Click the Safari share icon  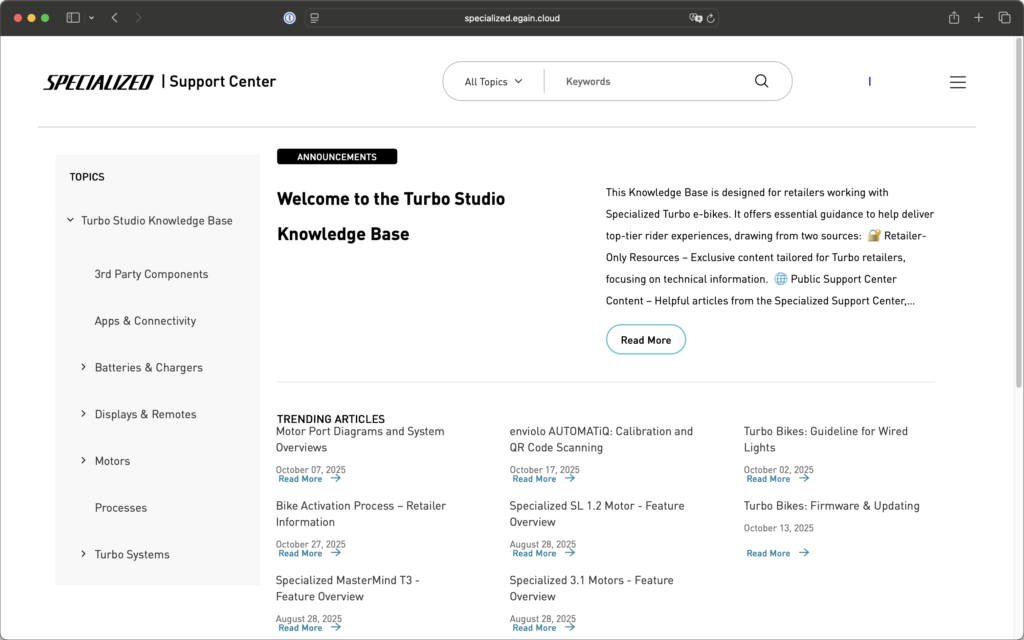954,18
